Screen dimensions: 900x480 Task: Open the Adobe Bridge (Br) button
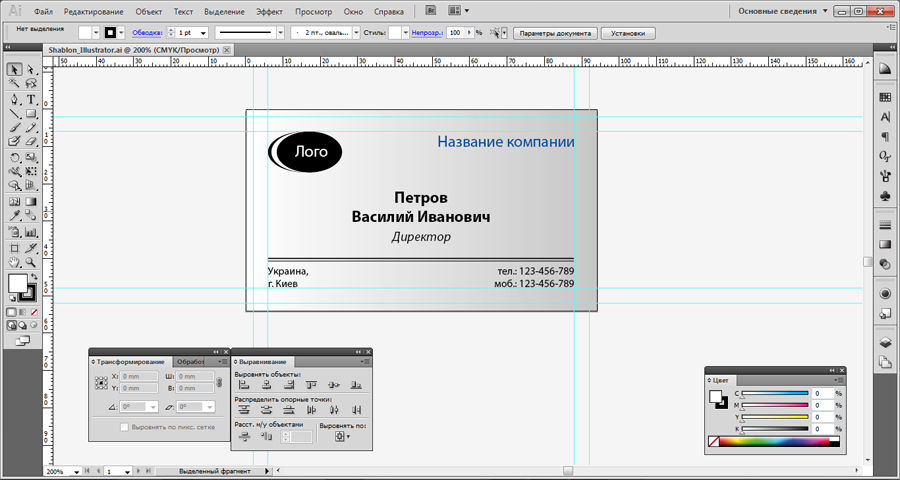[430, 10]
